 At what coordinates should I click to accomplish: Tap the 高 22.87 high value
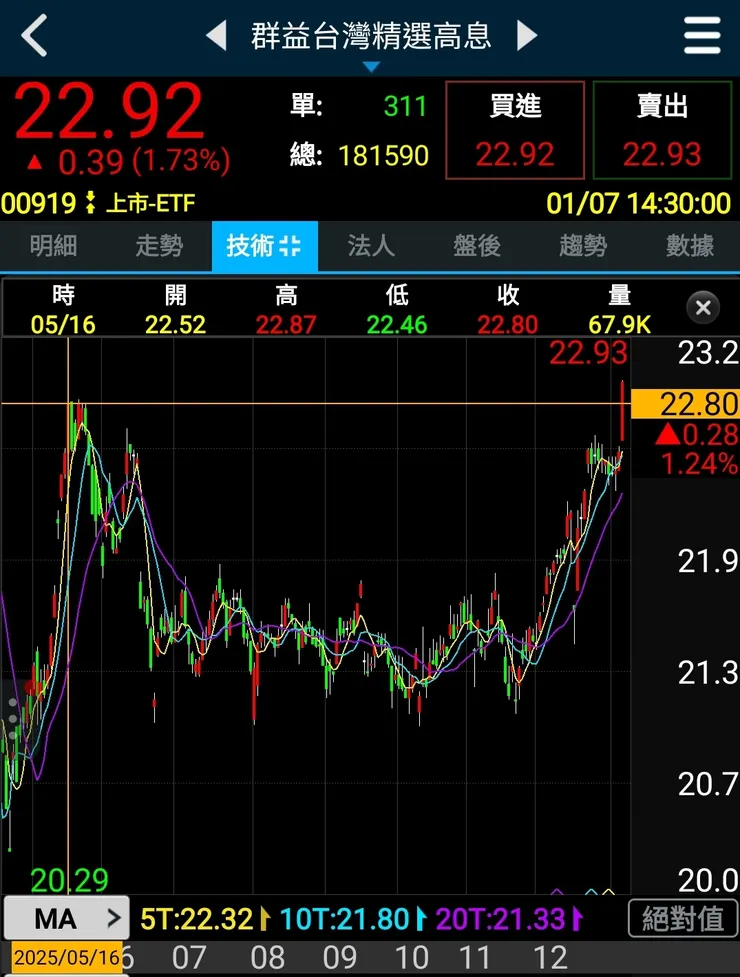(286, 325)
